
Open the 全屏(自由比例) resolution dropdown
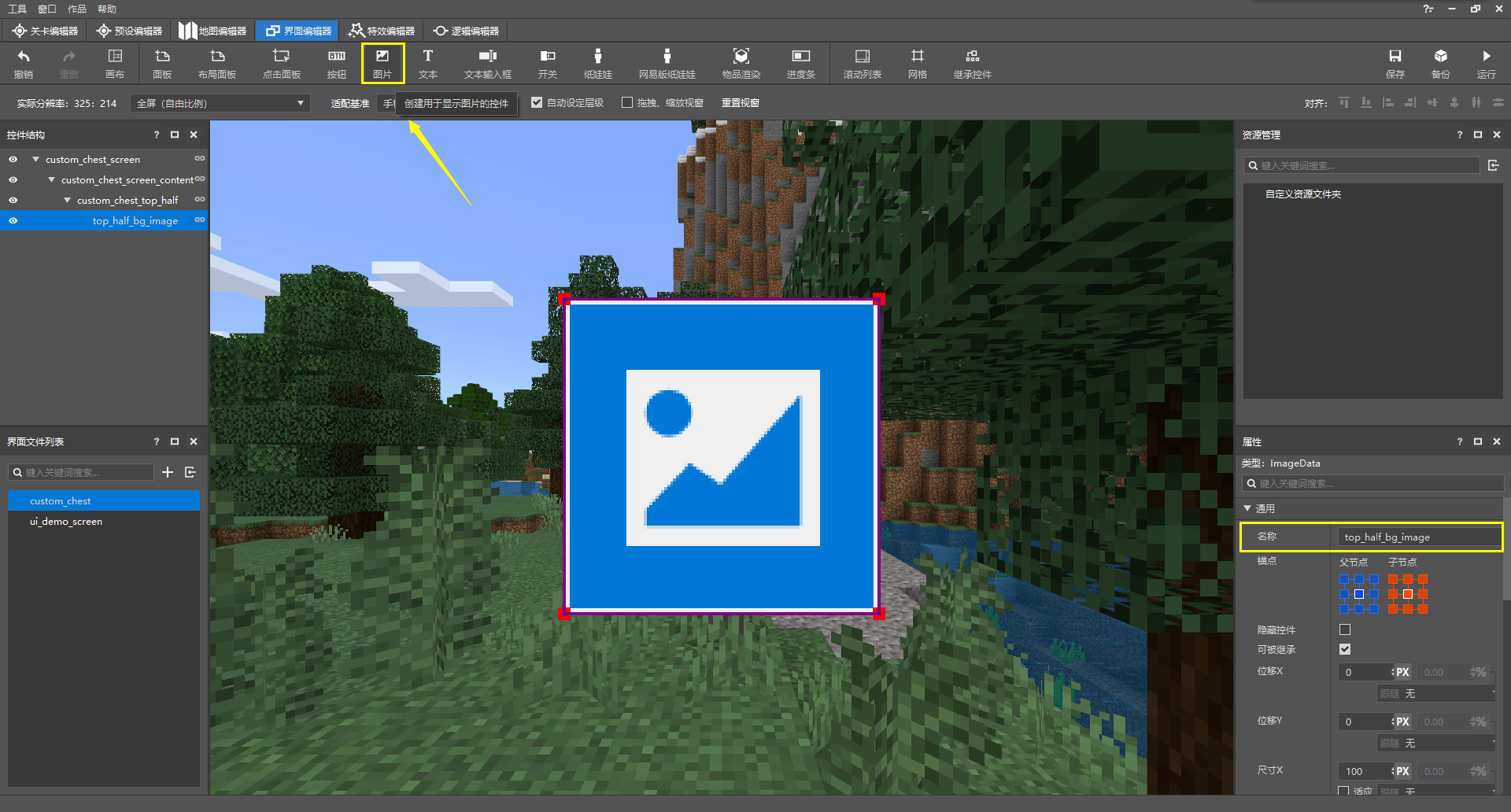pyautogui.click(x=220, y=103)
